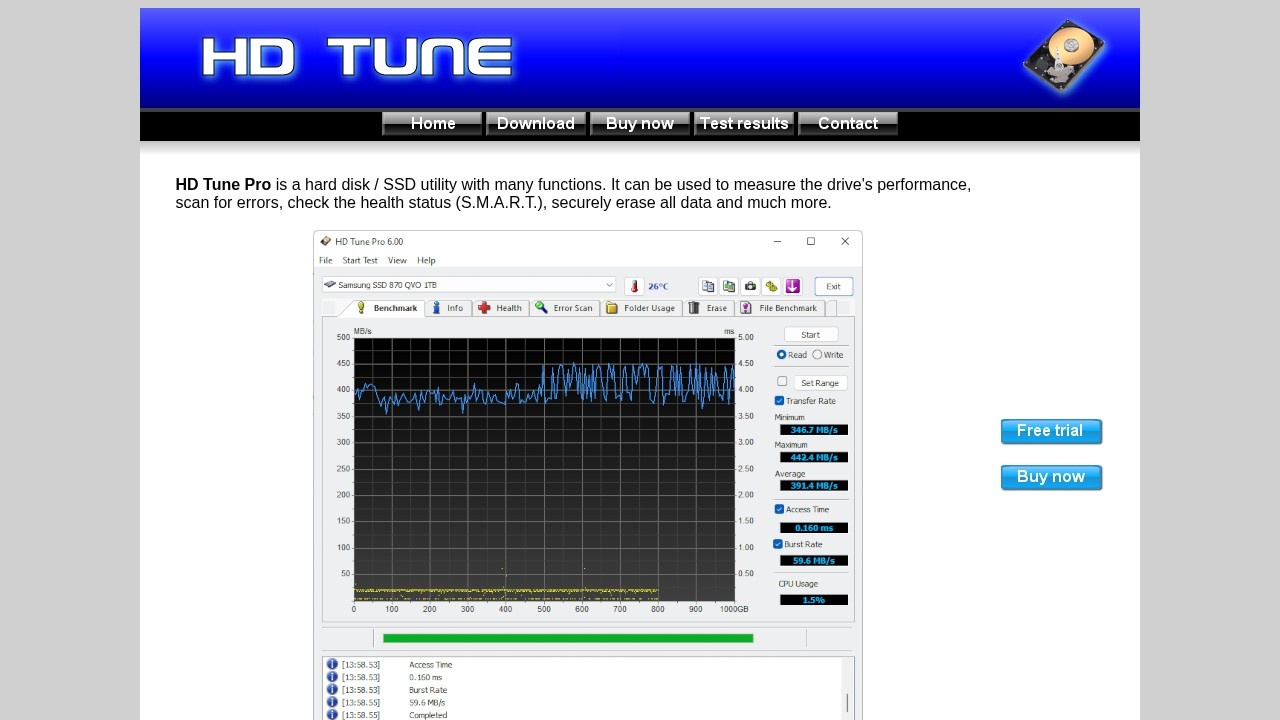Click the yellow options icon in toolbar
This screenshot has width=1280, height=720.
[x=771, y=286]
